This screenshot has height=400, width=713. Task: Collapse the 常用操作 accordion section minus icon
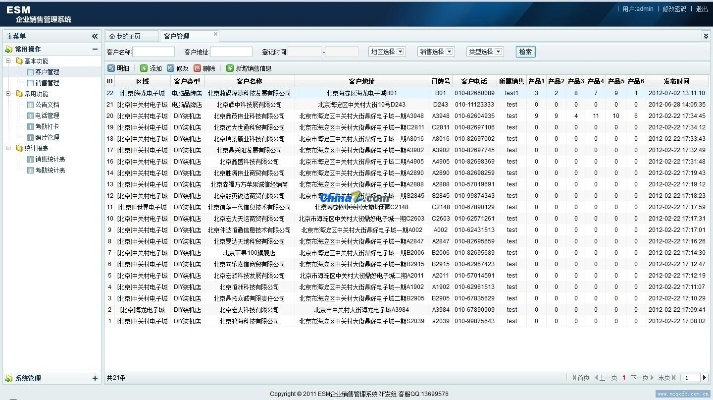pyautogui.click(x=95, y=49)
